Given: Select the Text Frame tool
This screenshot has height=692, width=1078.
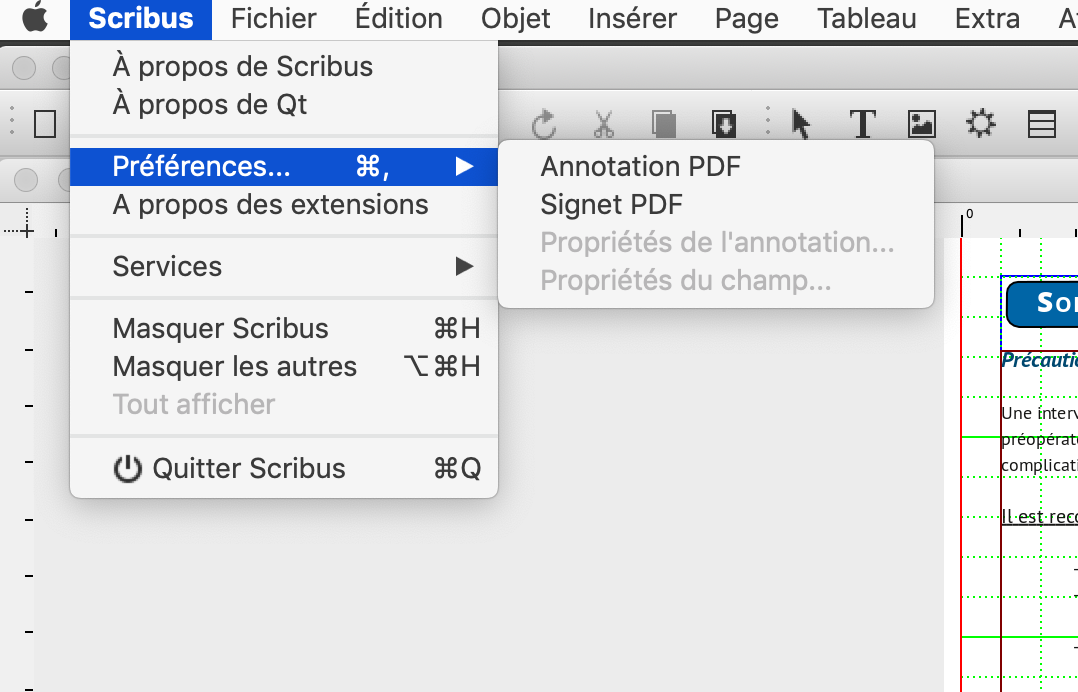Looking at the screenshot, I should click(x=862, y=123).
